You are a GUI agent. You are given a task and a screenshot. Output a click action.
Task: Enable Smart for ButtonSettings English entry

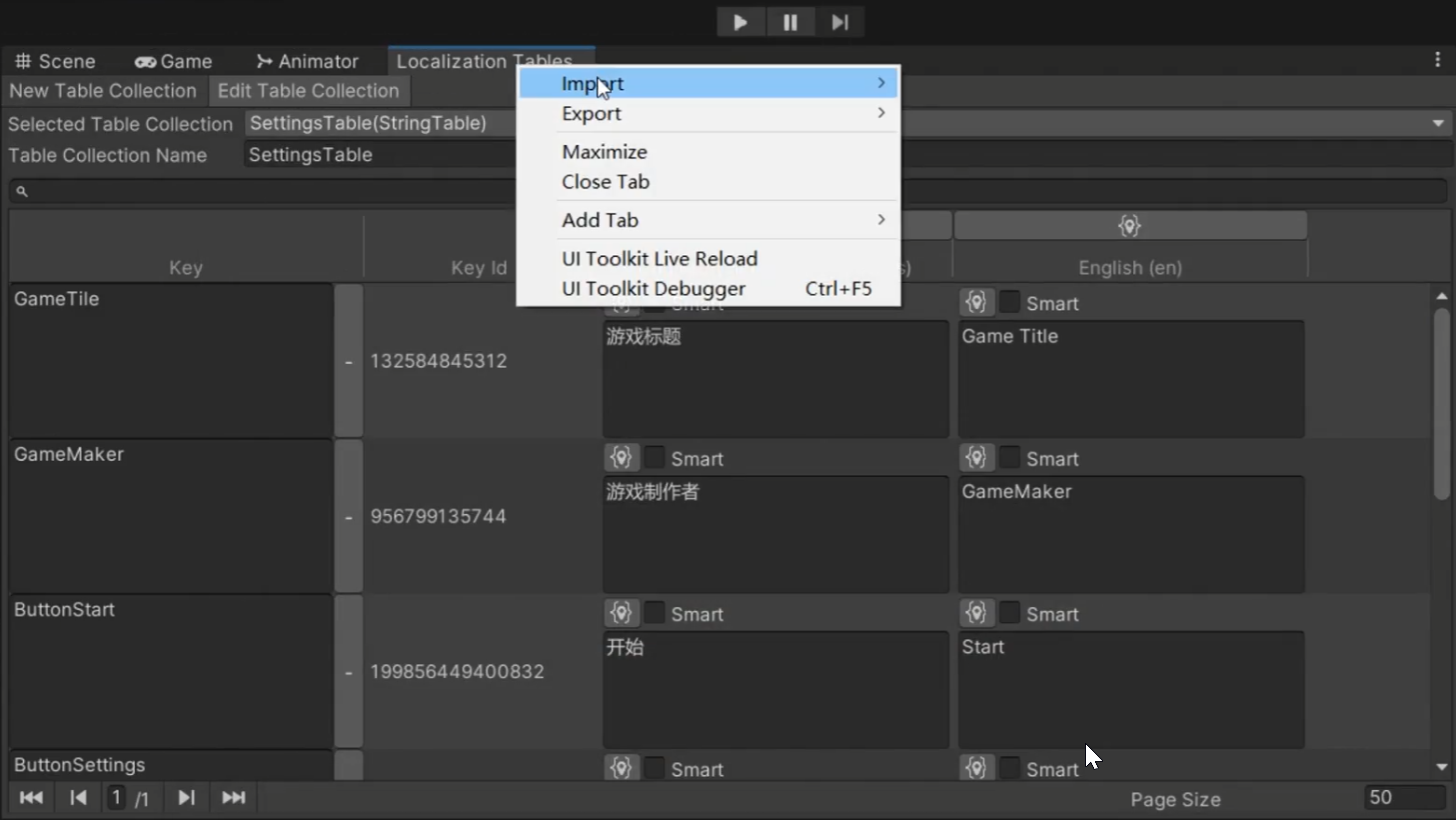(x=1010, y=767)
